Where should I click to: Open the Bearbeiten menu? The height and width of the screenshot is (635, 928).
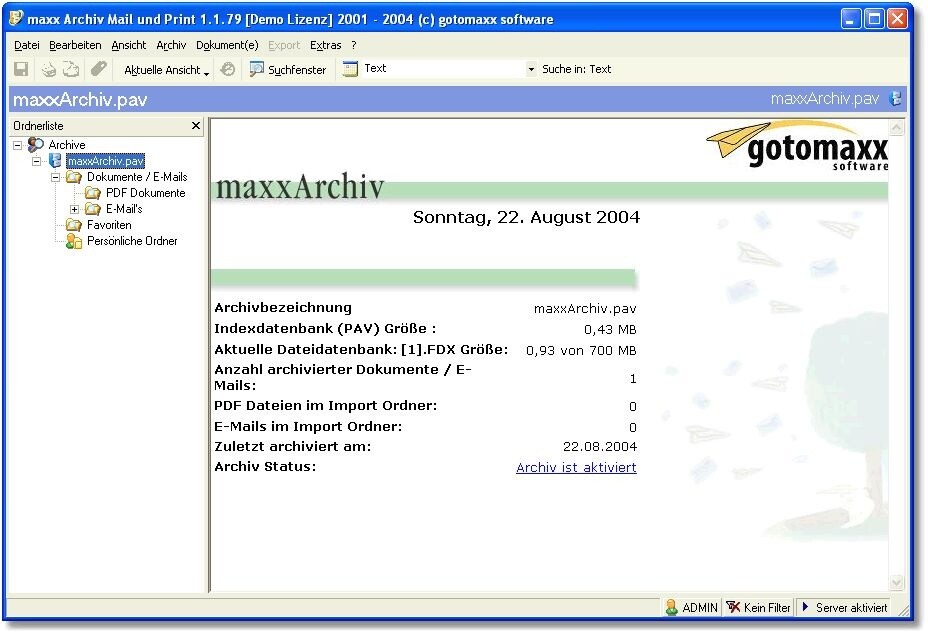click(75, 45)
